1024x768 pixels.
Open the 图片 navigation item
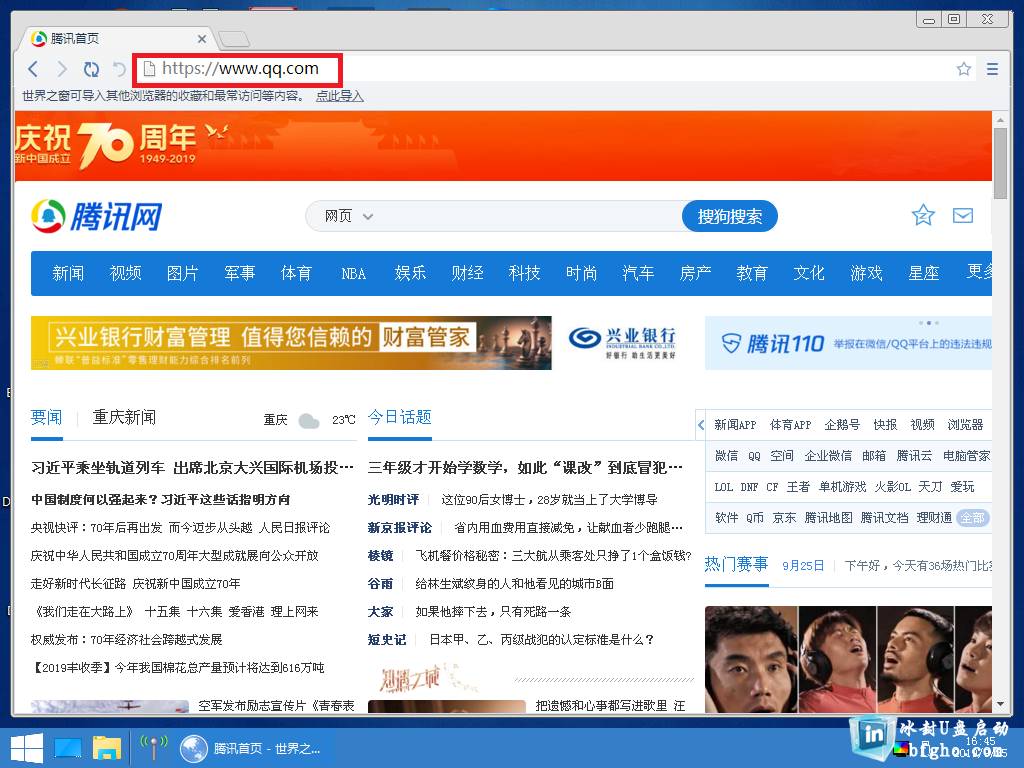[182, 273]
